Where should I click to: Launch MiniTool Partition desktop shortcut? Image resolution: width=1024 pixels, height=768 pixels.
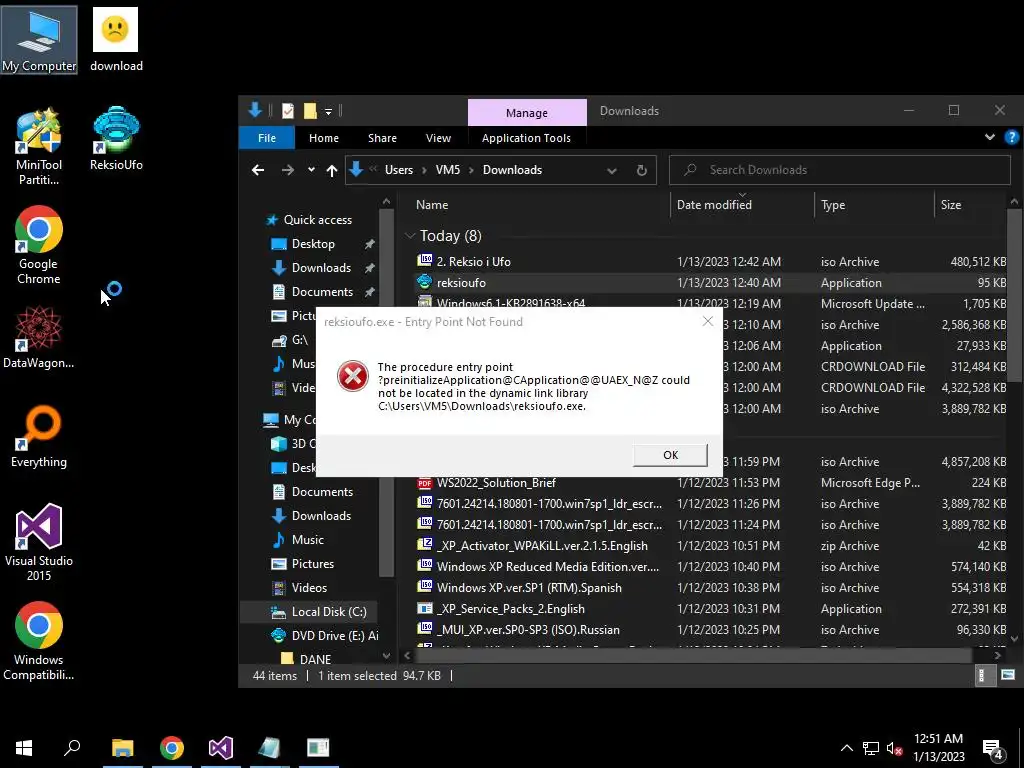click(39, 146)
